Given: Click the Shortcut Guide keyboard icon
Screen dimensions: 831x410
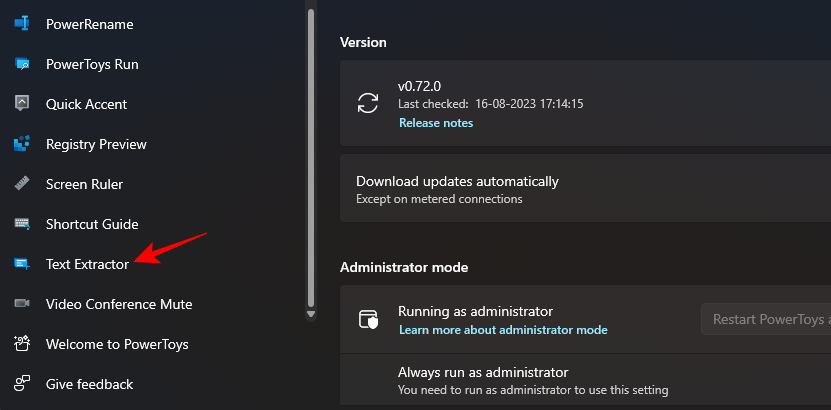Looking at the screenshot, I should (22, 224).
